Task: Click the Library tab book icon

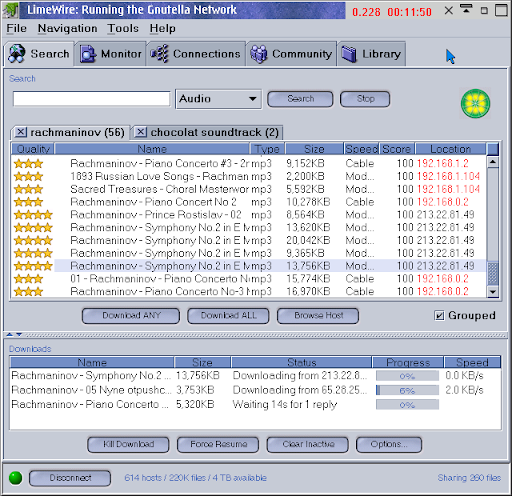Action: coord(349,54)
